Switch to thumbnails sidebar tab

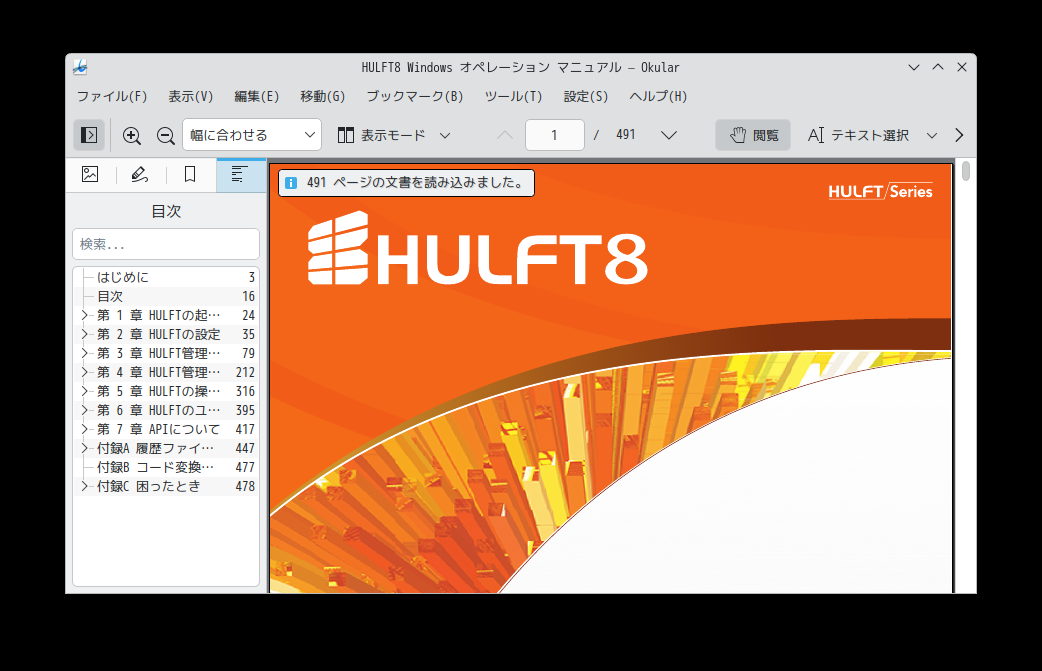coord(90,175)
